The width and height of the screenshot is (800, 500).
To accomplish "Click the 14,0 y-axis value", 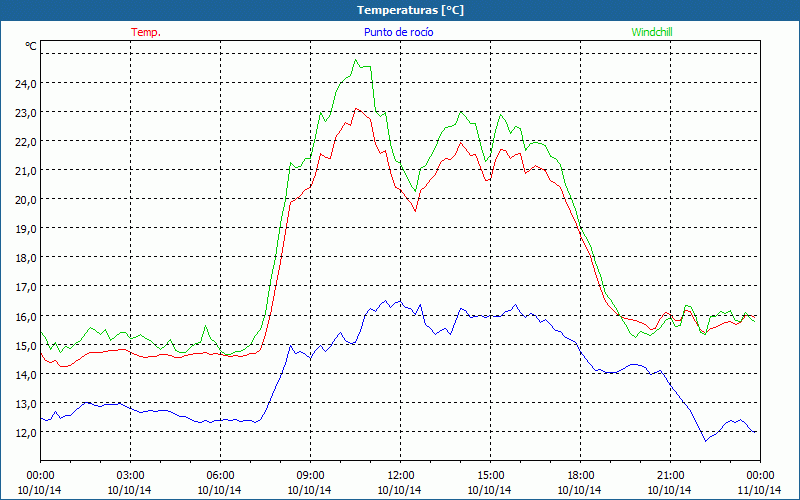I will pyautogui.click(x=26, y=374).
